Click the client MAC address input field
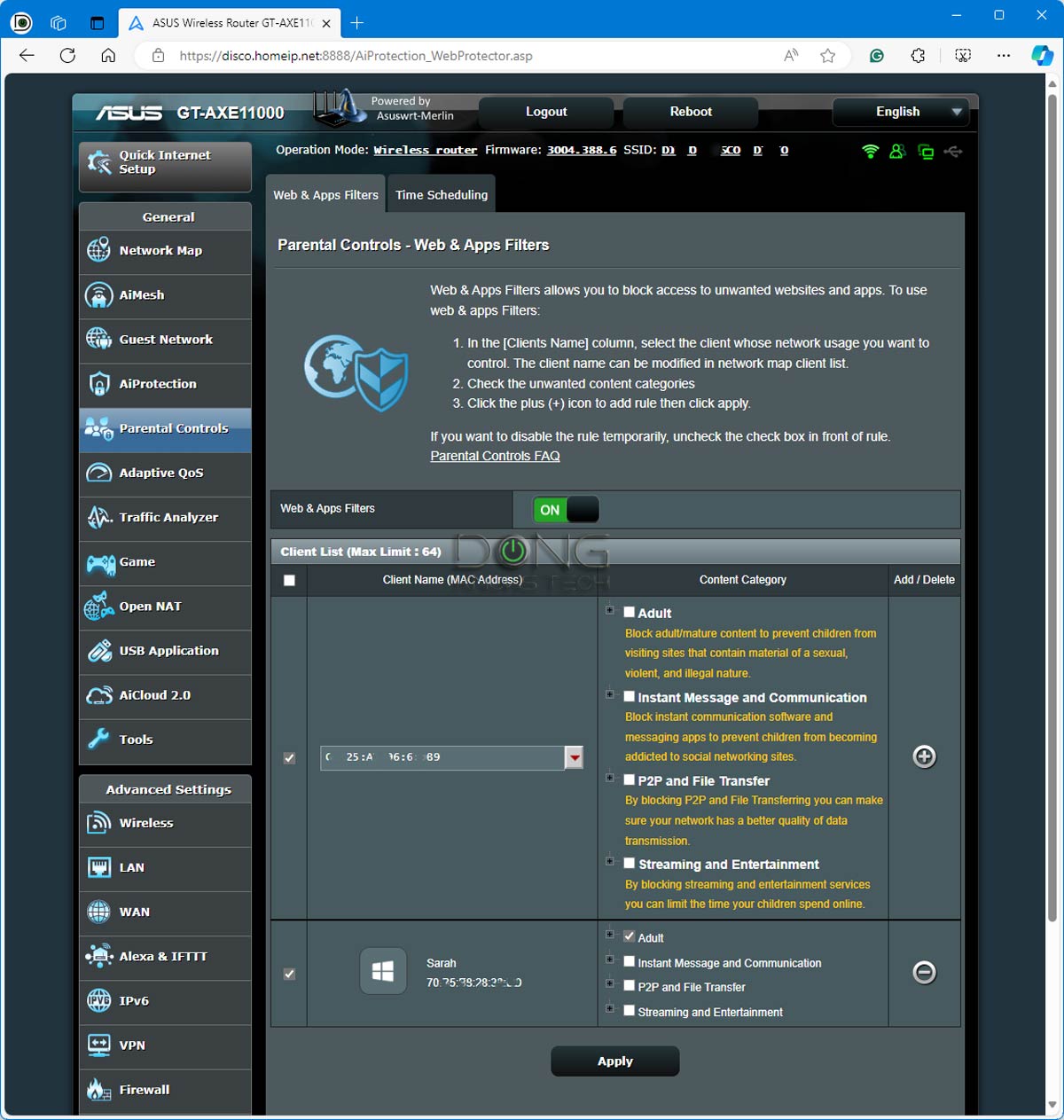Viewport: 1064px width, 1120px height. click(442, 757)
